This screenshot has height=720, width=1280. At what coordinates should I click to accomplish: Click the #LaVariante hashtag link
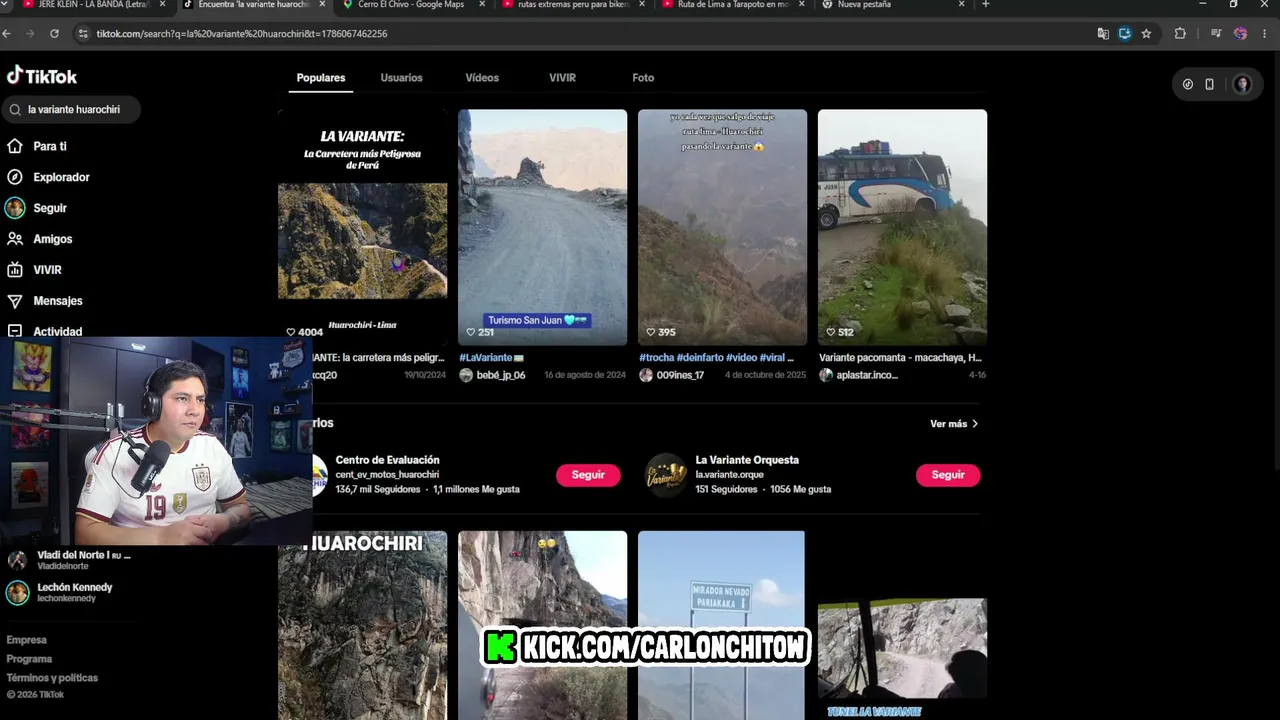tap(491, 357)
